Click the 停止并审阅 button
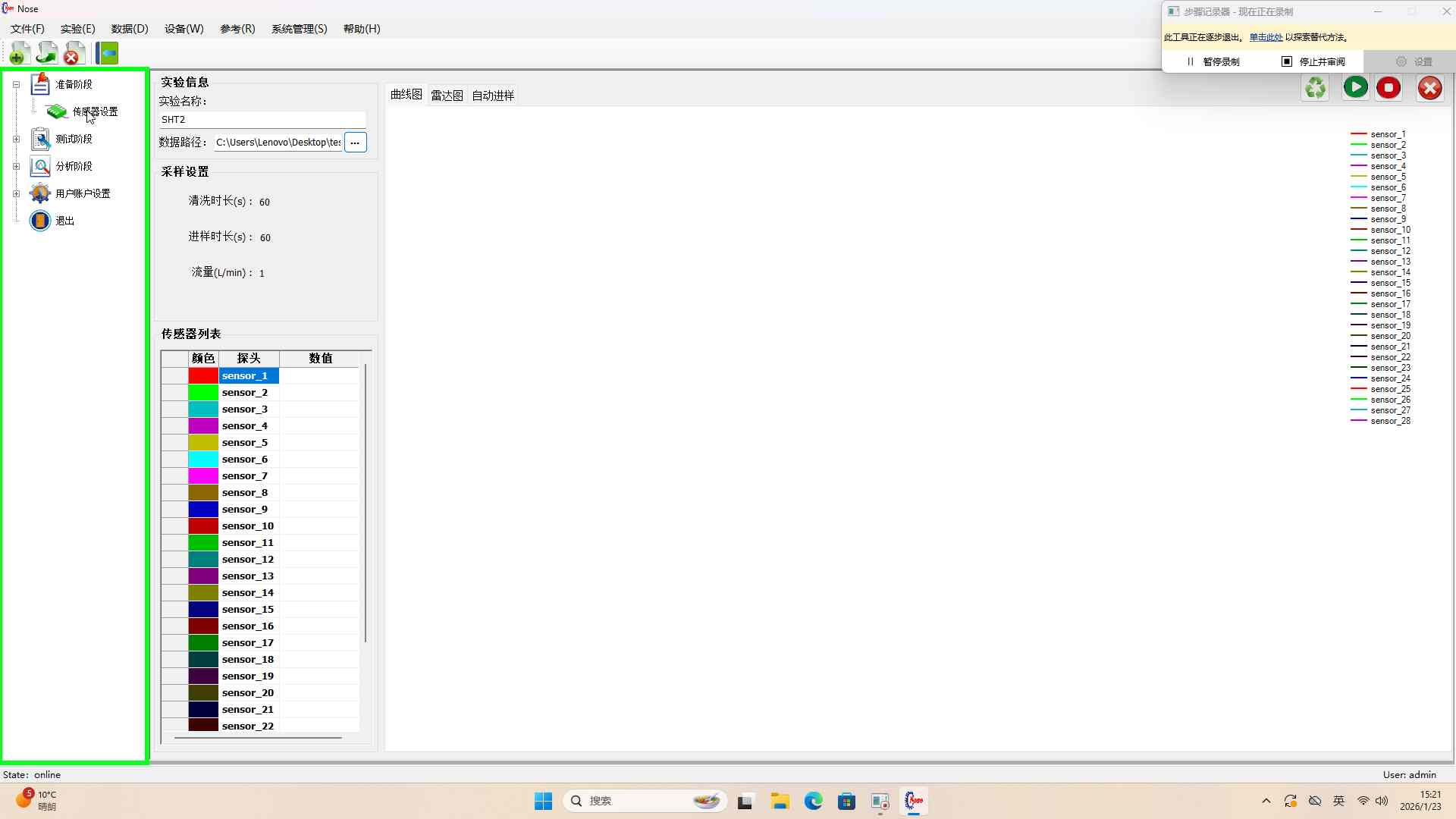Viewport: 1456px width, 819px height. coord(1313,61)
